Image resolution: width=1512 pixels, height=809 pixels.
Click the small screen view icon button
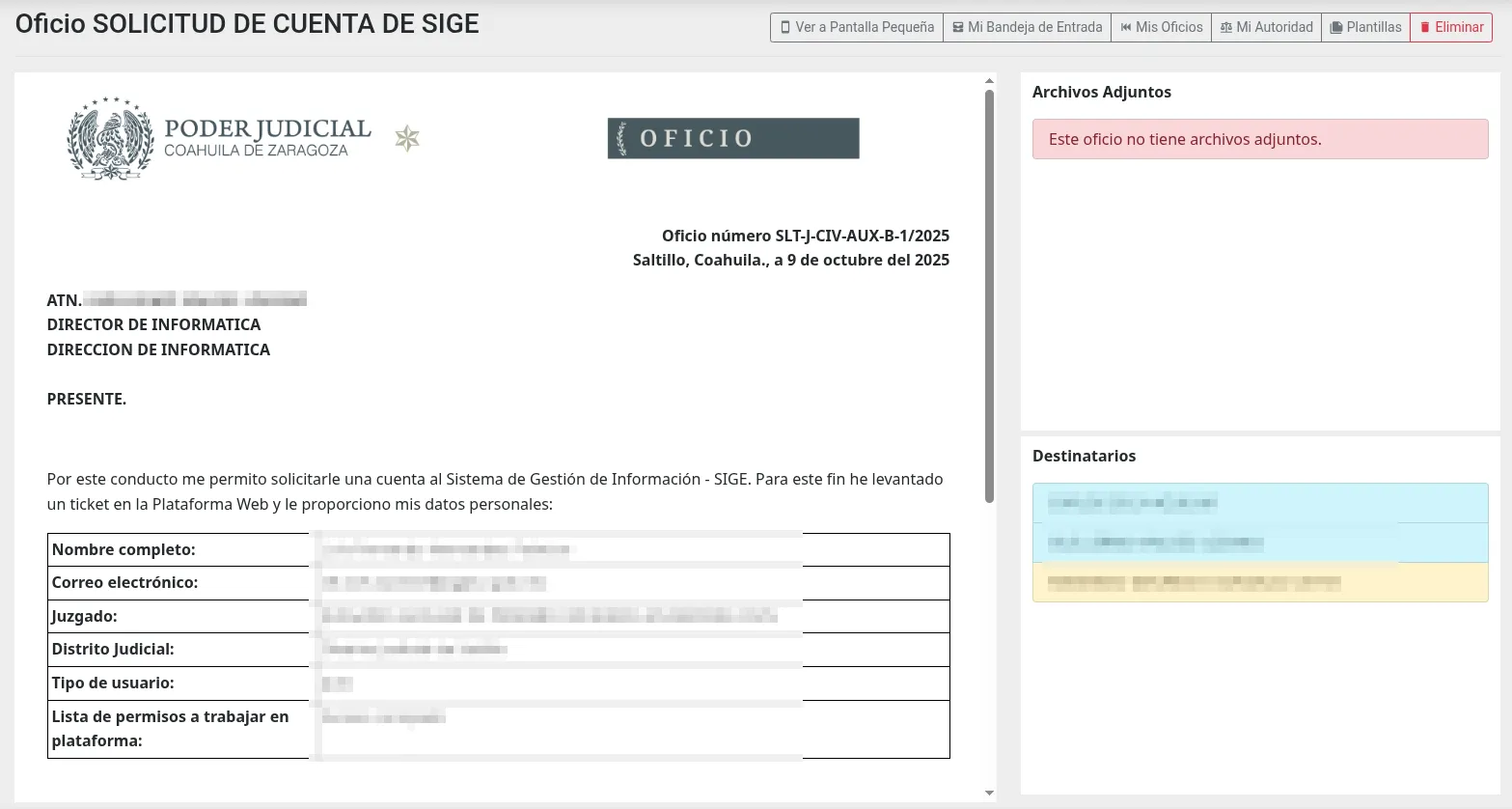[x=857, y=27]
